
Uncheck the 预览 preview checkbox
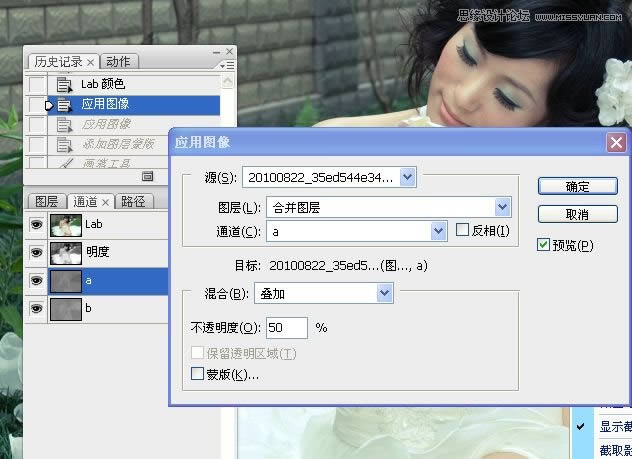543,245
